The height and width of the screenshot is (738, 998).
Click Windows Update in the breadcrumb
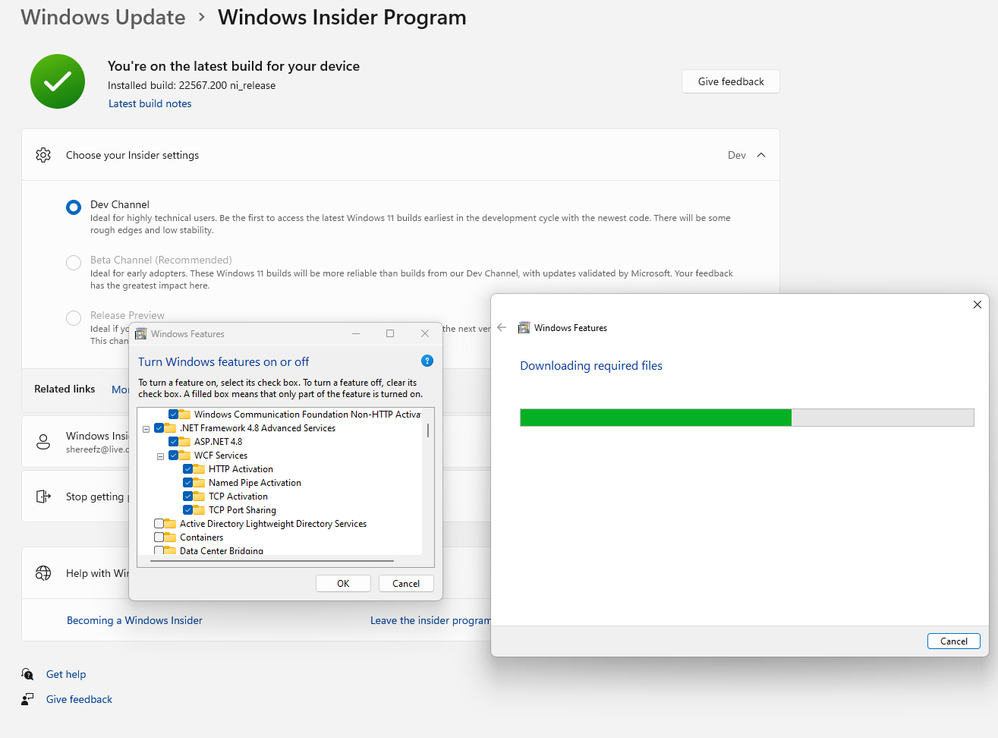(103, 17)
